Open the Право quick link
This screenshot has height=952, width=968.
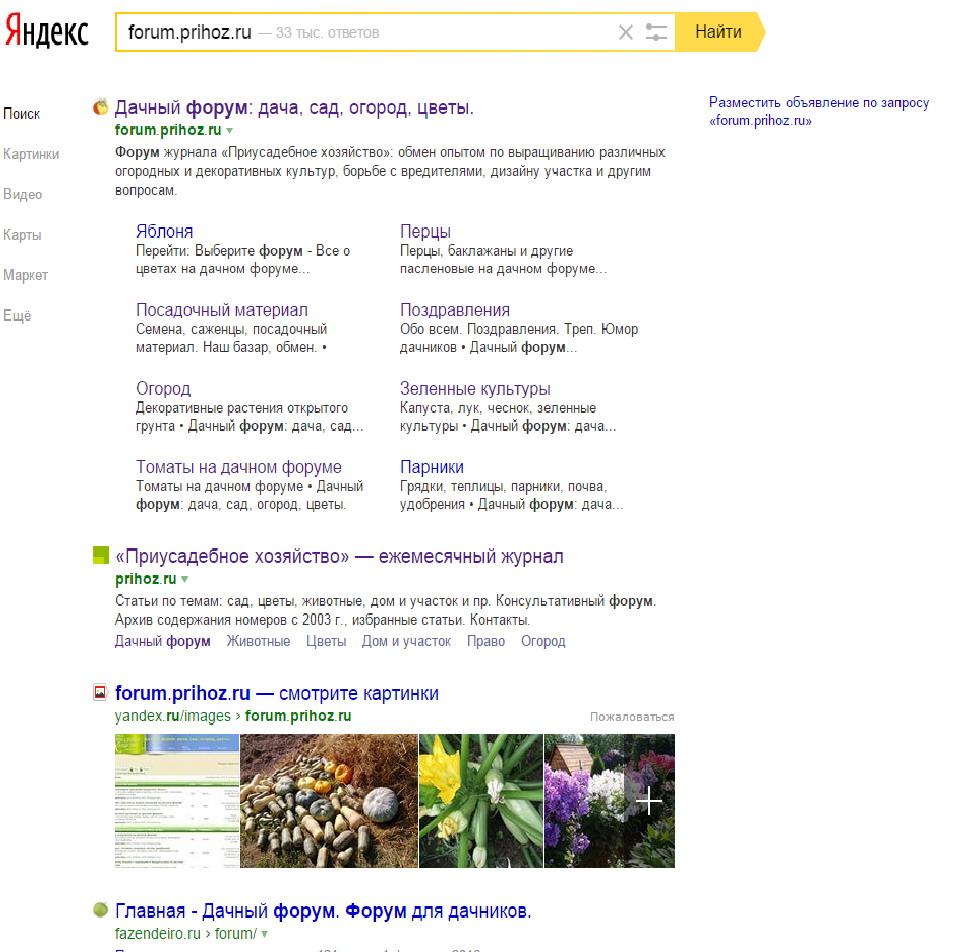click(x=486, y=641)
